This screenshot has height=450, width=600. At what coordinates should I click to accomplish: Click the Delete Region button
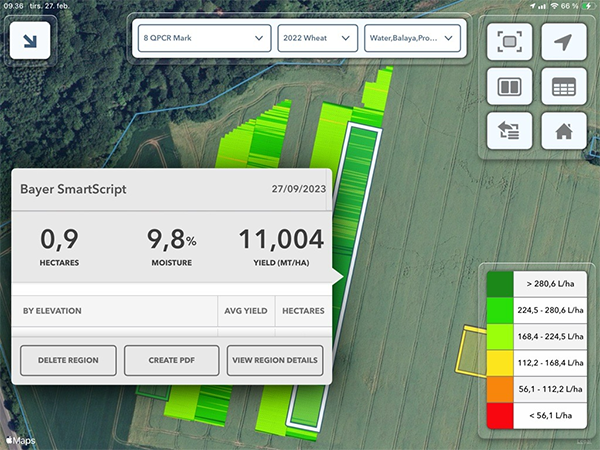click(68, 360)
